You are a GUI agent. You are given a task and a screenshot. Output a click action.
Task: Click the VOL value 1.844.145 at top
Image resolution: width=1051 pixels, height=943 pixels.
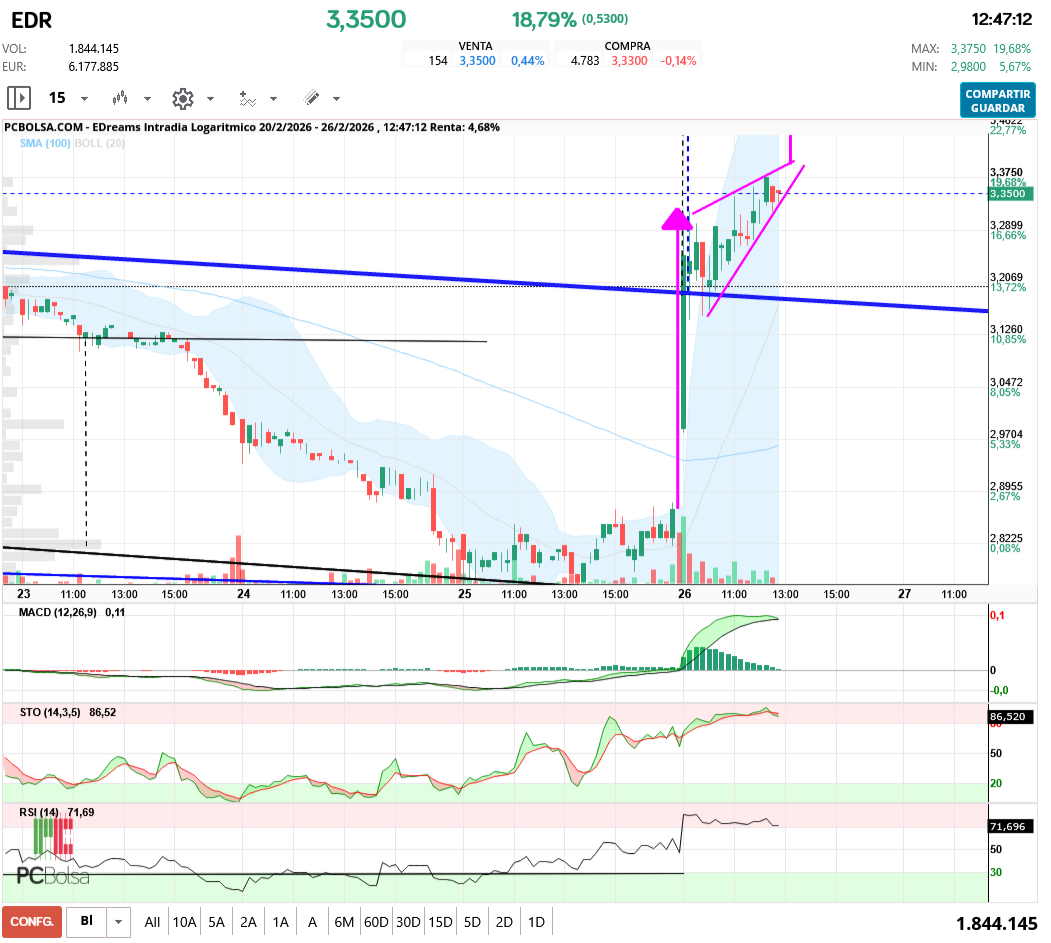94,49
